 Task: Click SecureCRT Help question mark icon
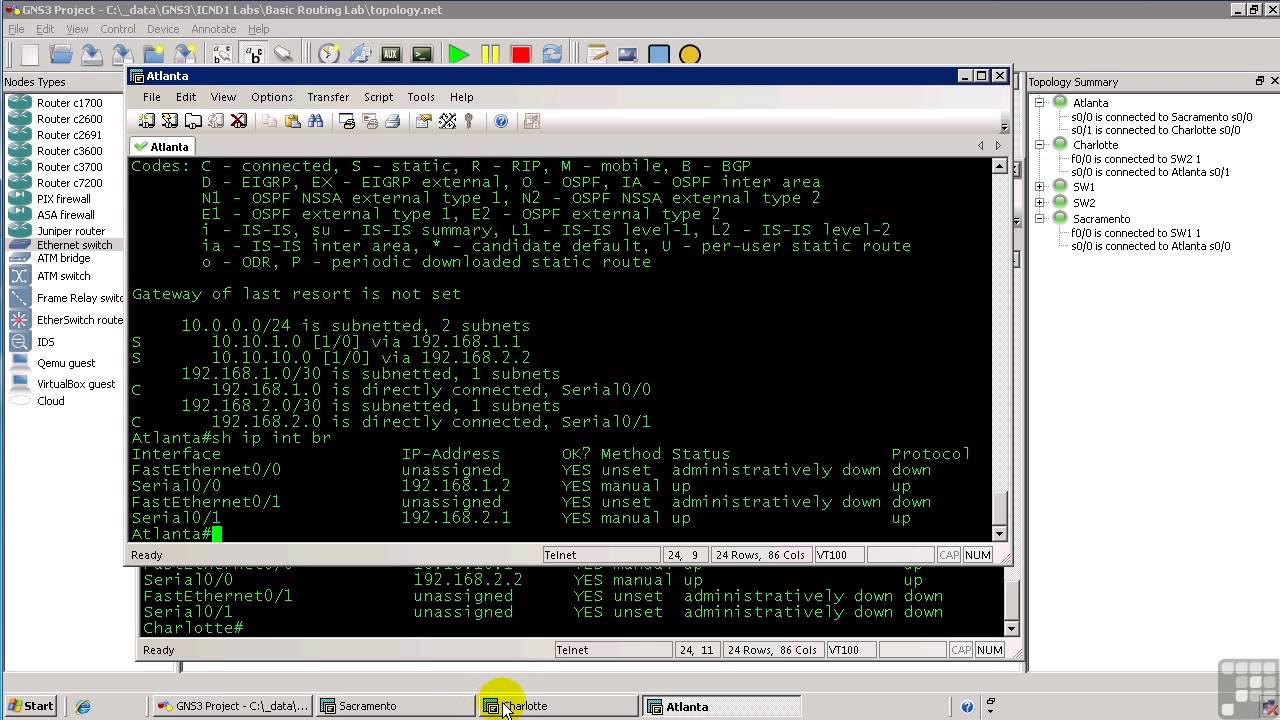click(501, 121)
